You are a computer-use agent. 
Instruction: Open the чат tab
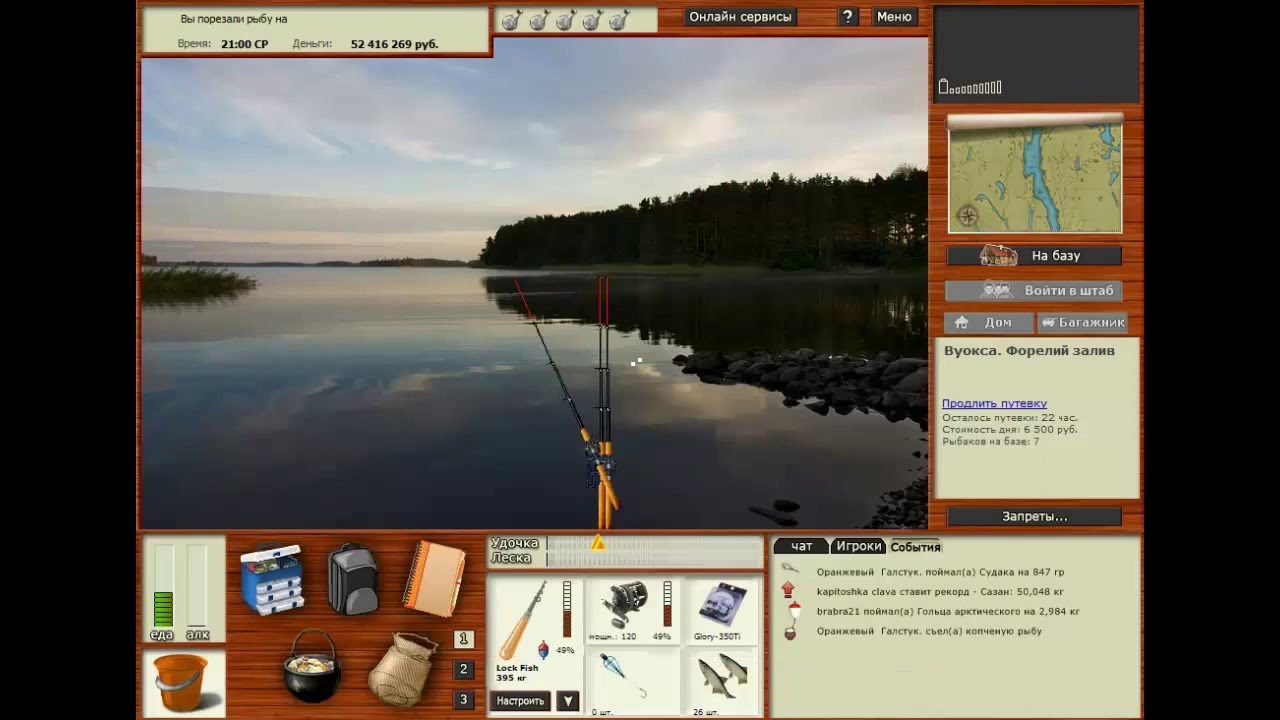pos(801,546)
